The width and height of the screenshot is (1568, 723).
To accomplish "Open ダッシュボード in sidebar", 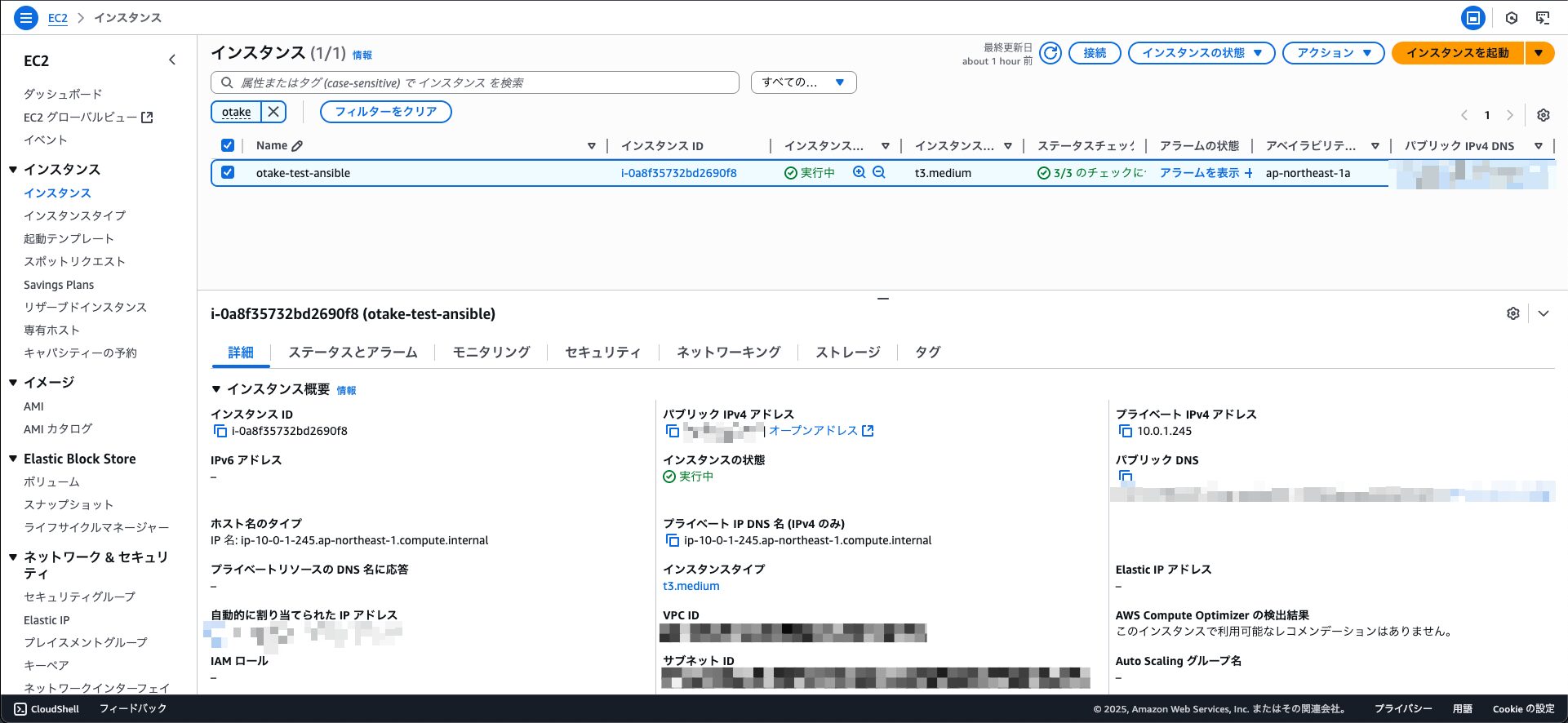I will [x=63, y=94].
